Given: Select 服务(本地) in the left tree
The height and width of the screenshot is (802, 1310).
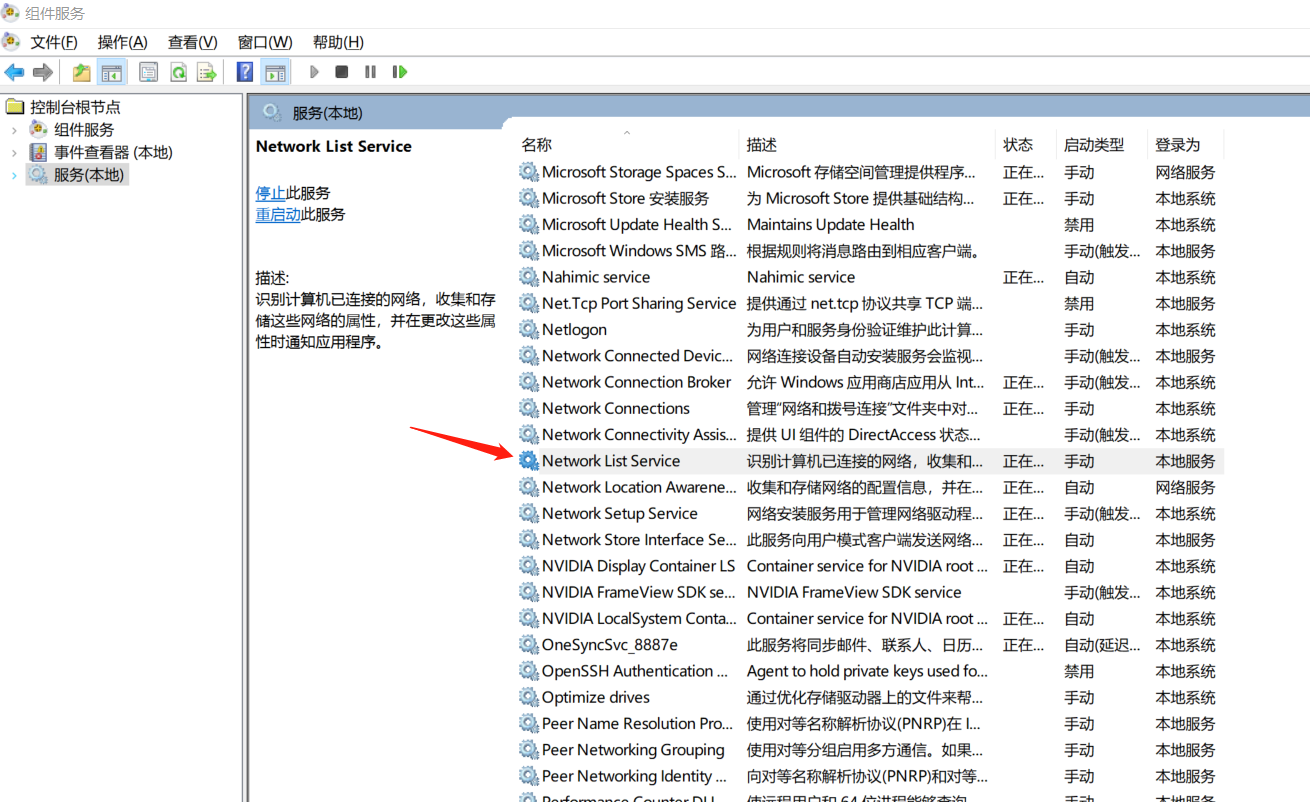Looking at the screenshot, I should pos(89,175).
